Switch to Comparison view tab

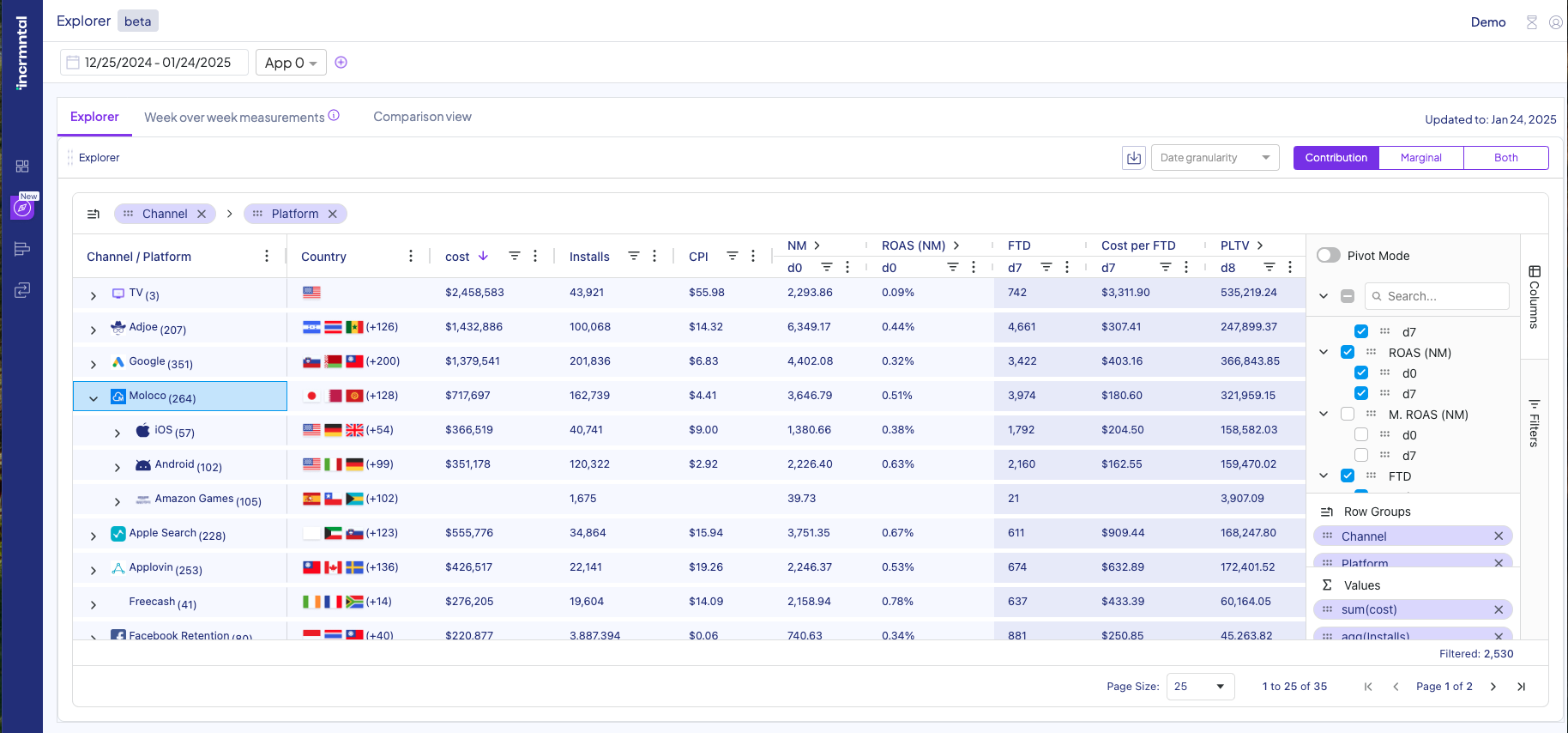pos(422,117)
